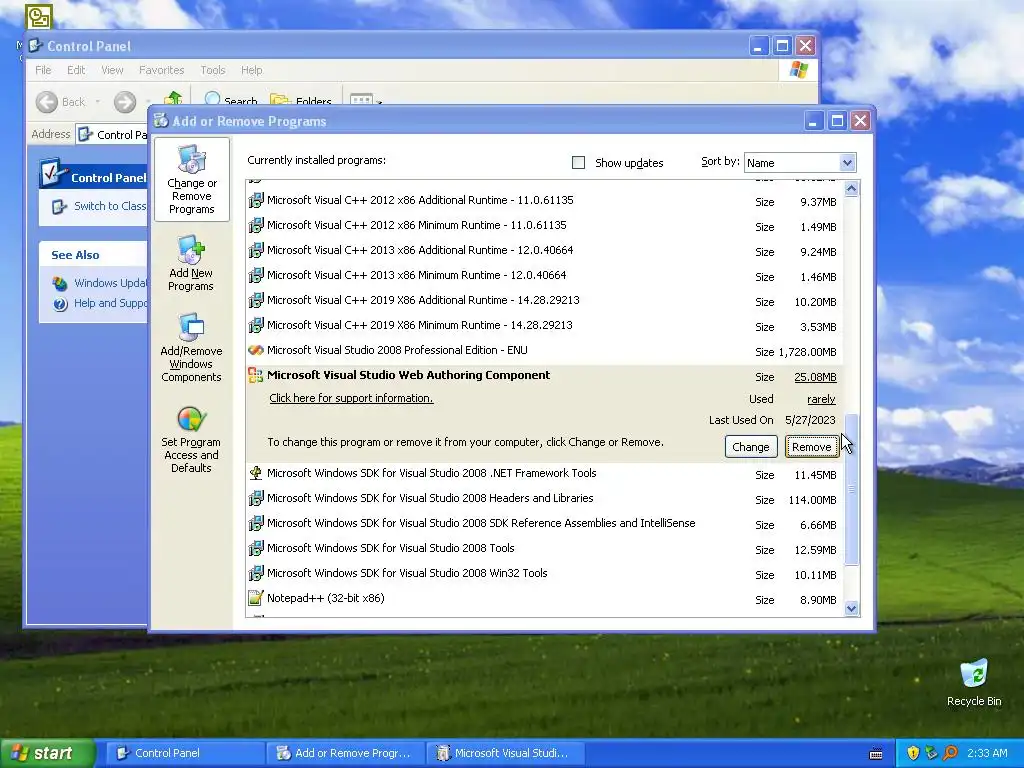The width and height of the screenshot is (1024, 768).
Task: Click the Microsoft Visual Studio taskbar button
Action: click(504, 753)
